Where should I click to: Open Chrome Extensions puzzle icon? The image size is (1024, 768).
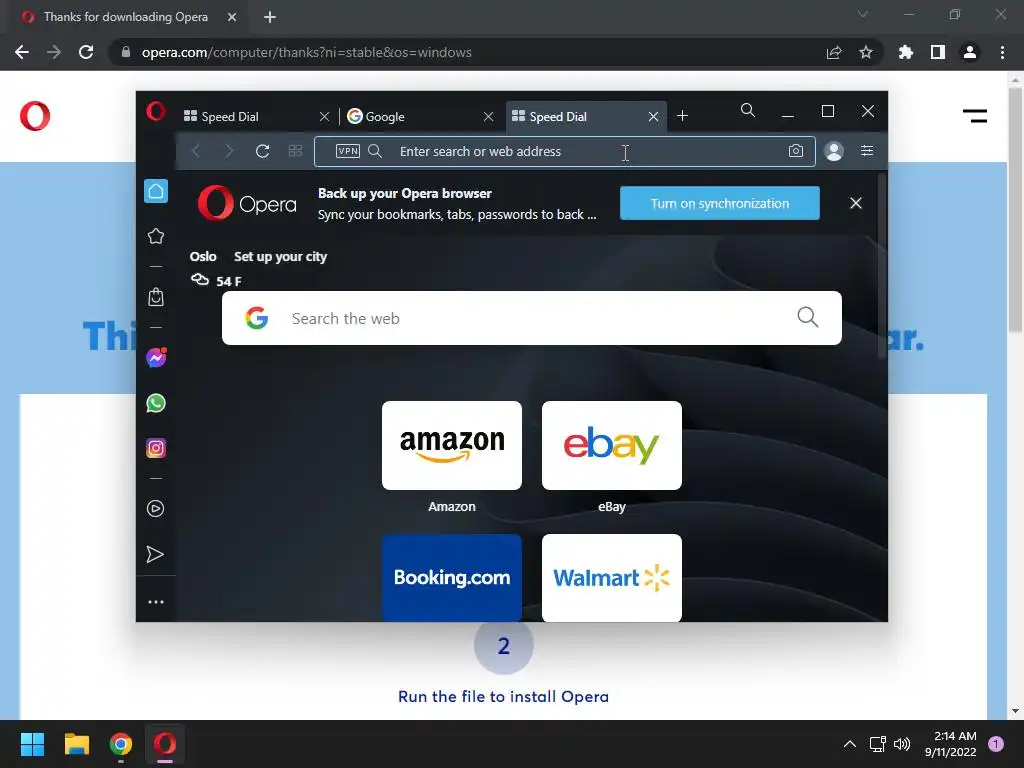[x=905, y=52]
